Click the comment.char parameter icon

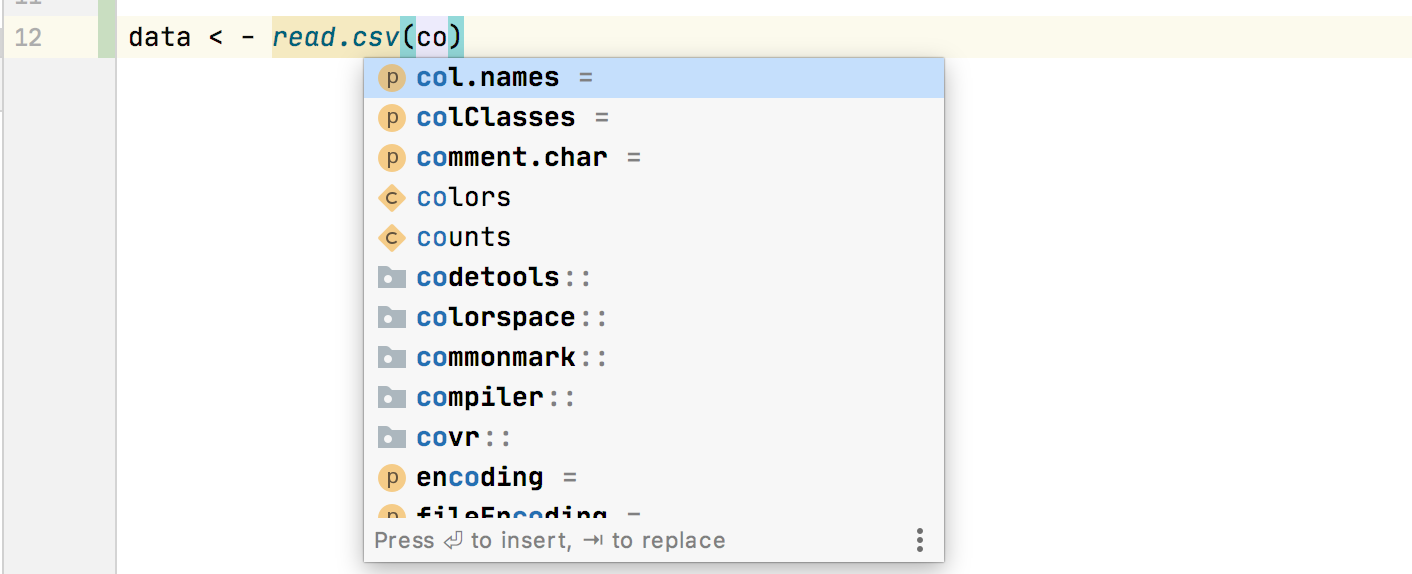tap(391, 158)
